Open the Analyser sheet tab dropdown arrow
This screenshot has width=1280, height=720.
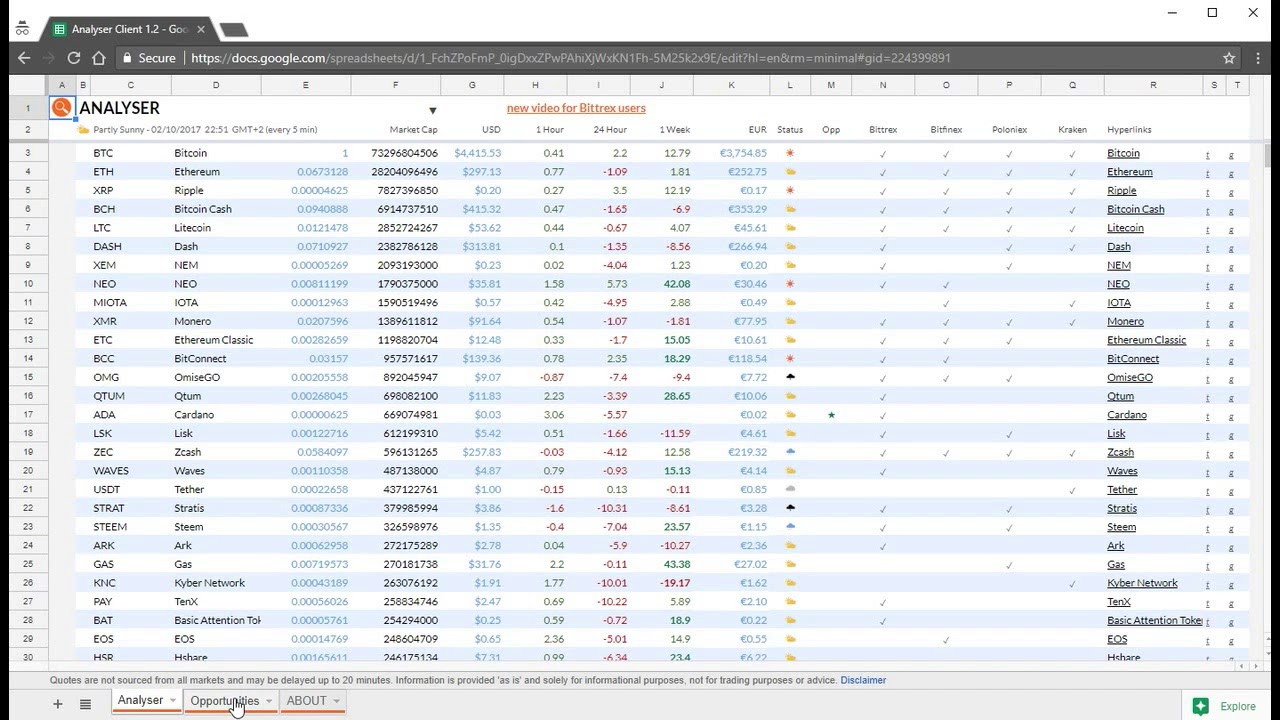click(173, 701)
